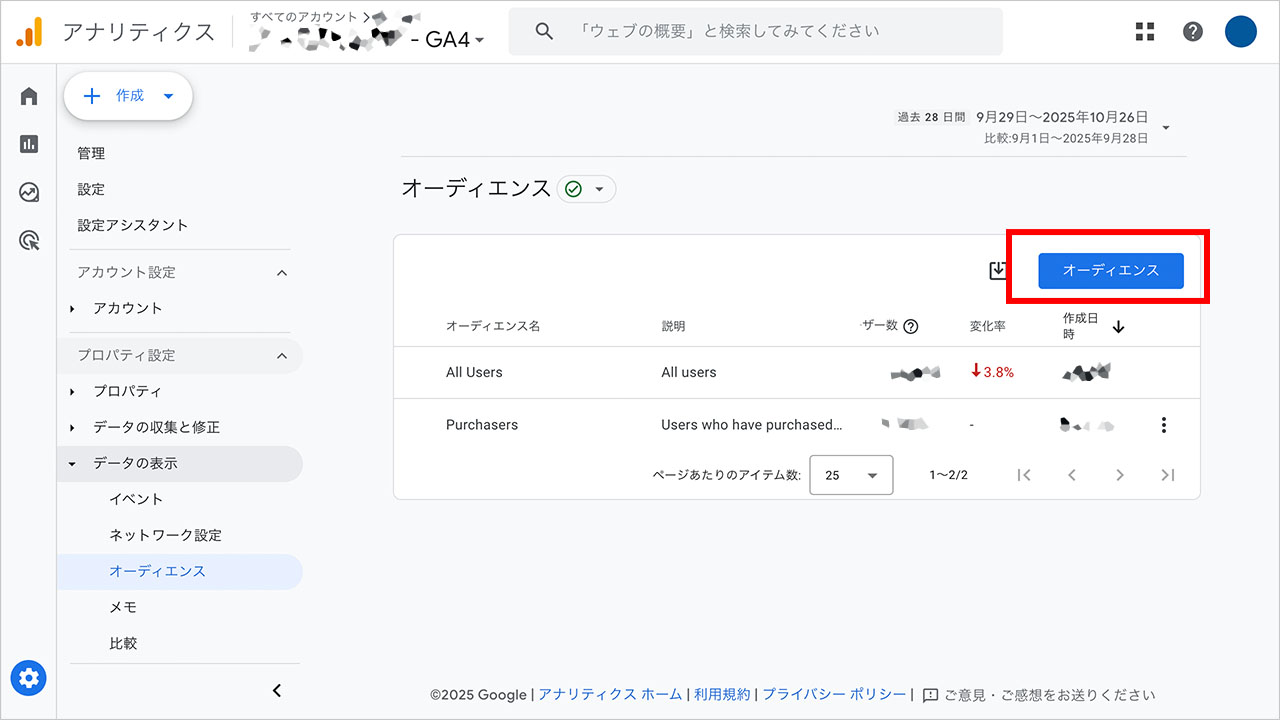The image size is (1280, 720).
Task: Click the user count help icon
Action: point(910,326)
